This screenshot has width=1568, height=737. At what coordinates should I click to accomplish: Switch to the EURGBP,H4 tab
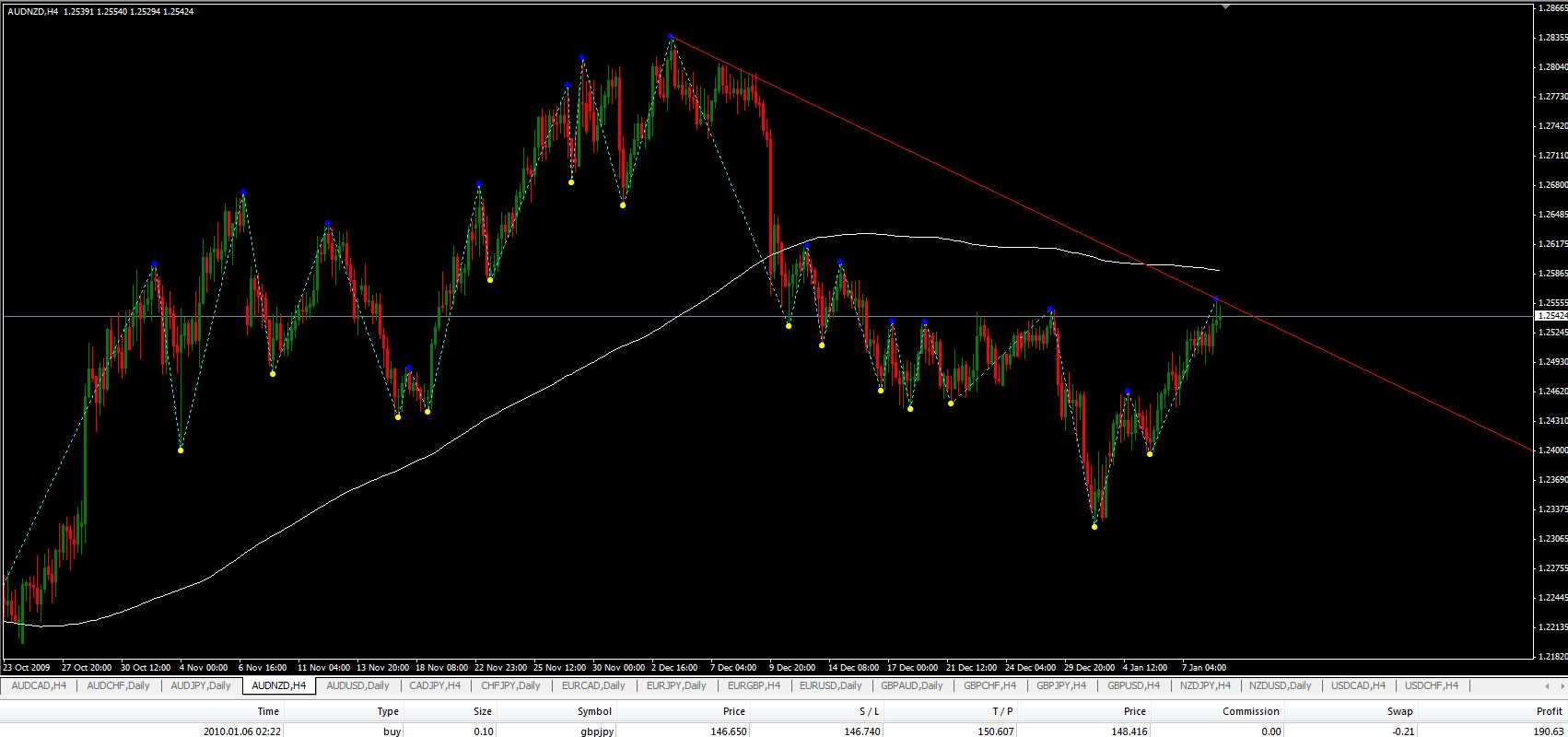[754, 685]
